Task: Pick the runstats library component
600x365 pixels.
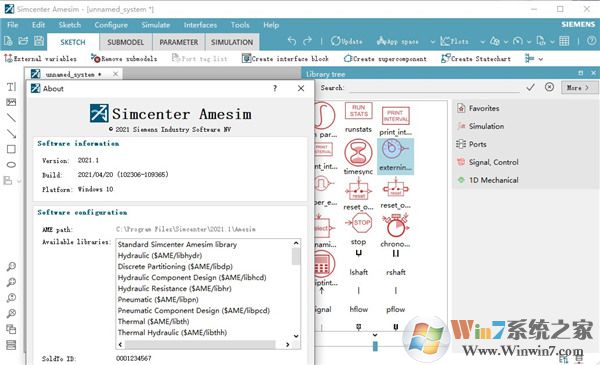Action: point(358,111)
